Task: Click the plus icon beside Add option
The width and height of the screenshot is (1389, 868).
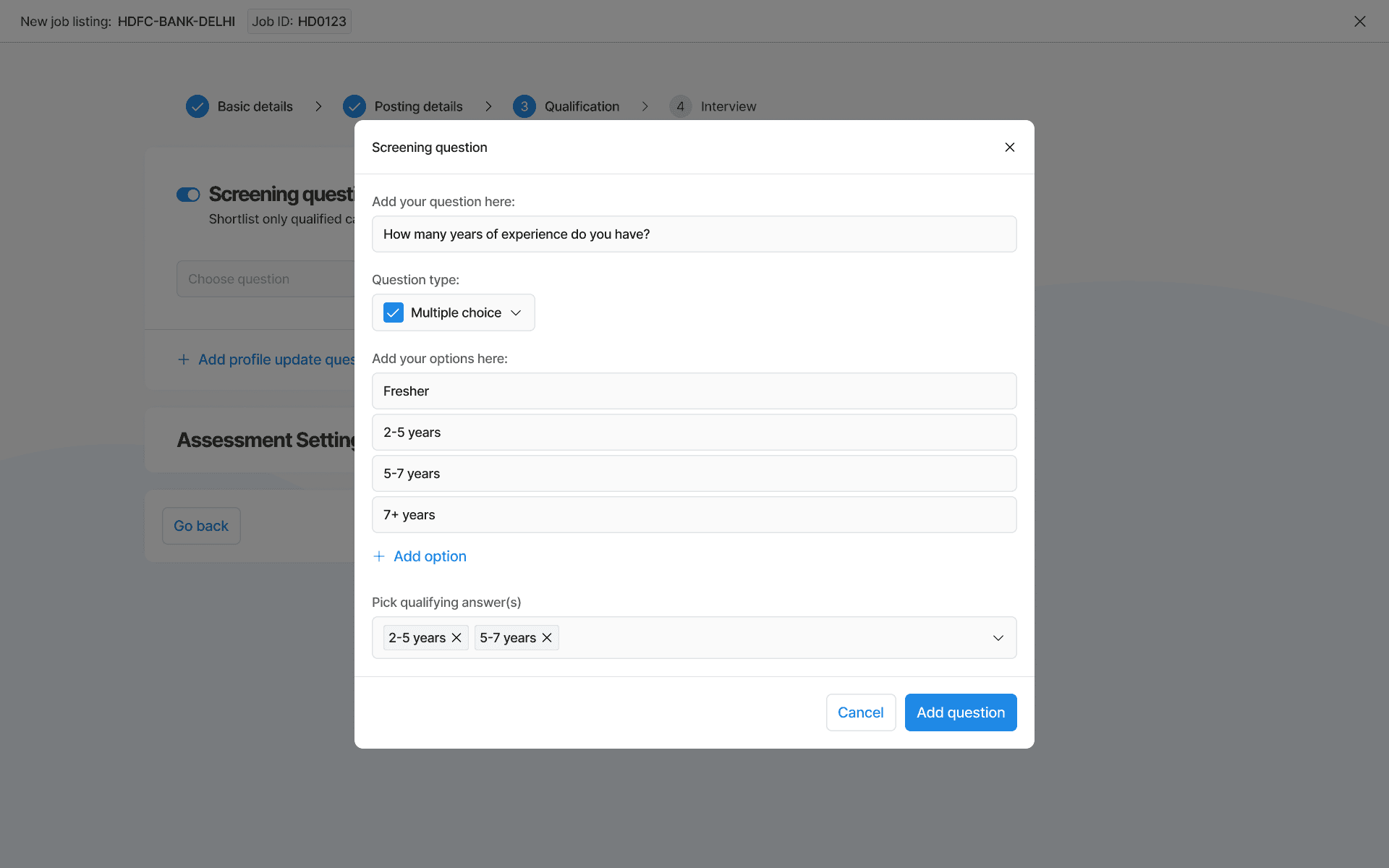Action: tap(379, 556)
